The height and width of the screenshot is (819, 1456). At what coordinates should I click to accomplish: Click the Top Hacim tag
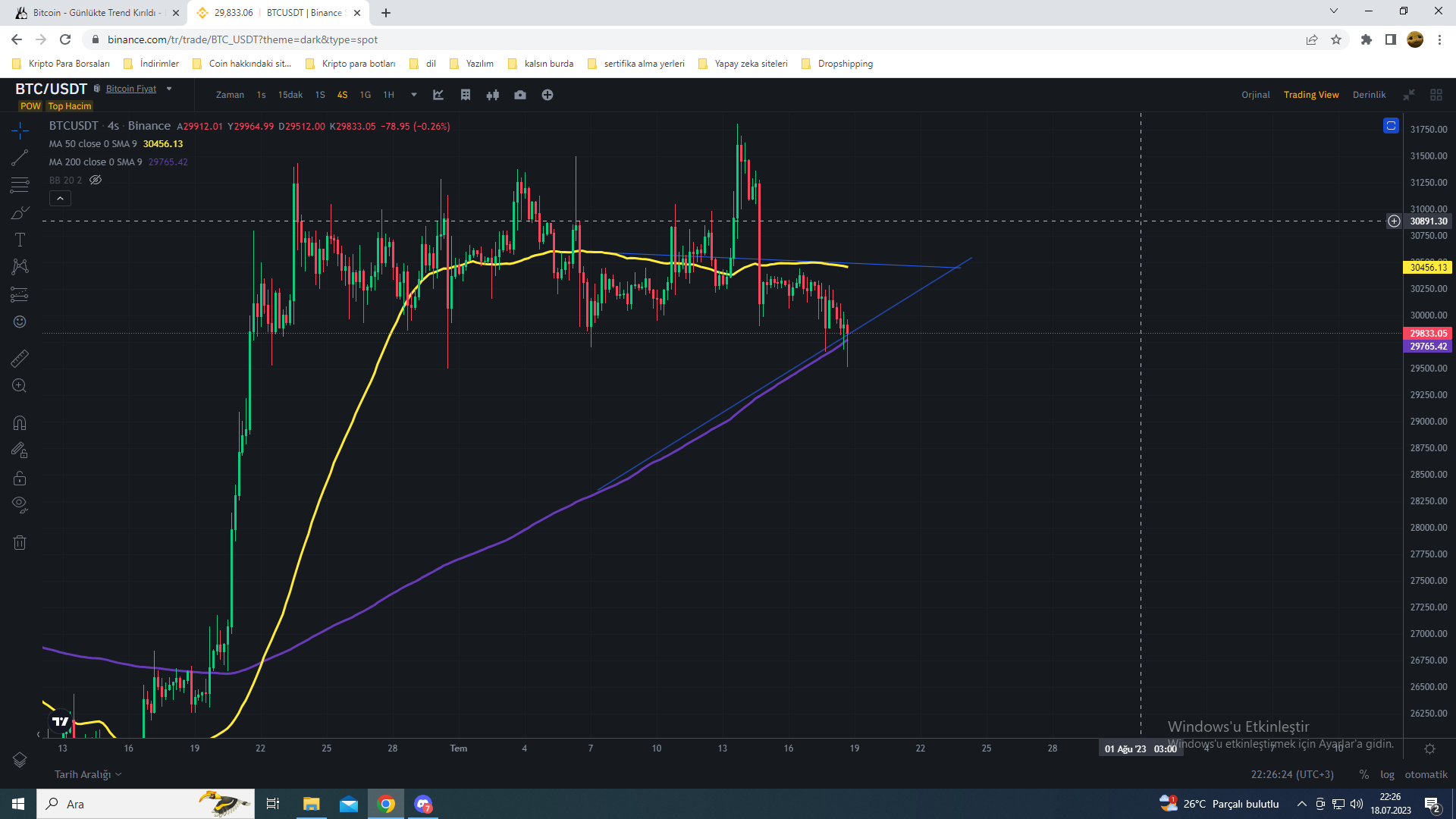(70, 106)
